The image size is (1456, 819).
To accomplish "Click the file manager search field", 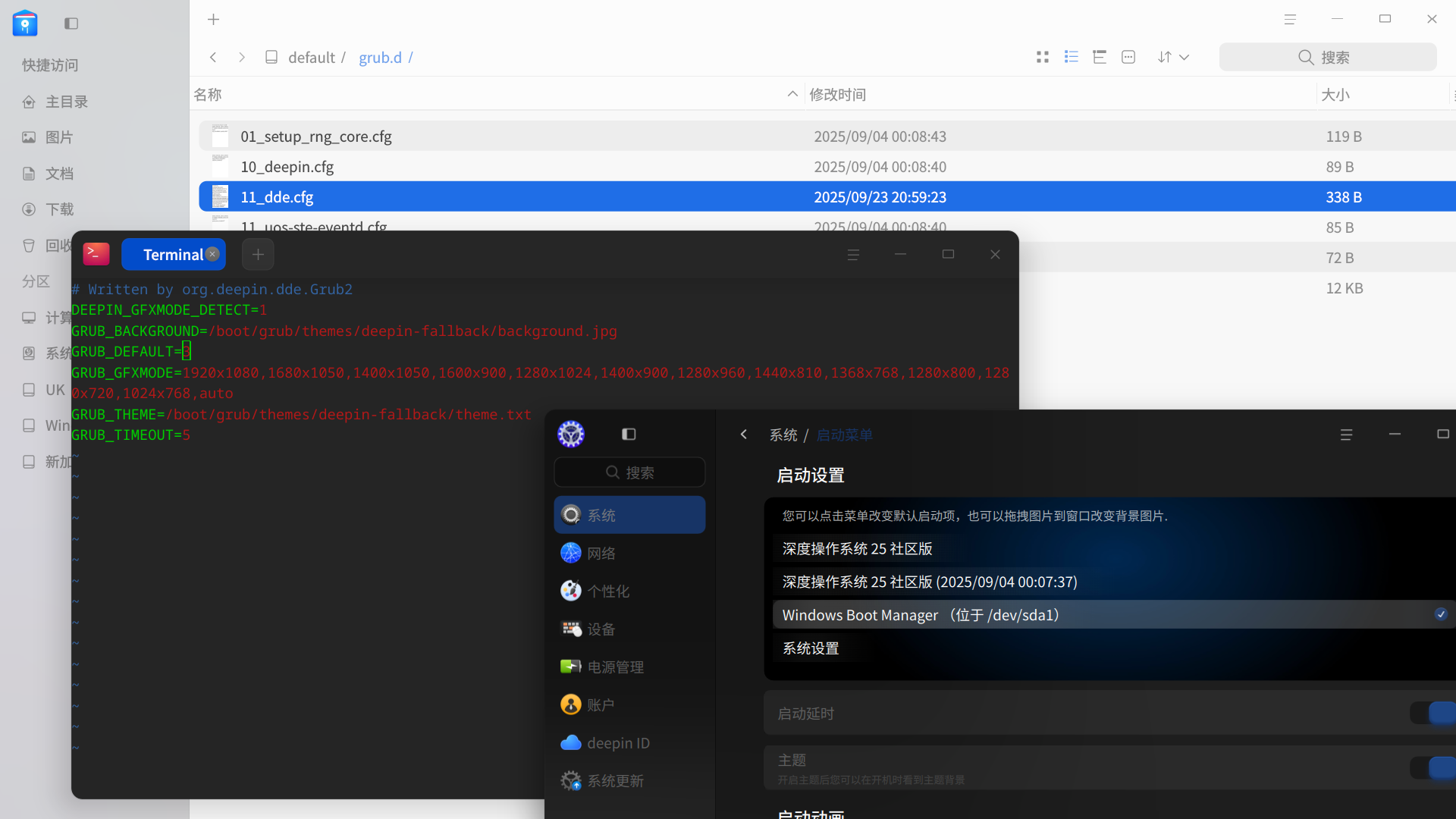I will pos(1328,57).
